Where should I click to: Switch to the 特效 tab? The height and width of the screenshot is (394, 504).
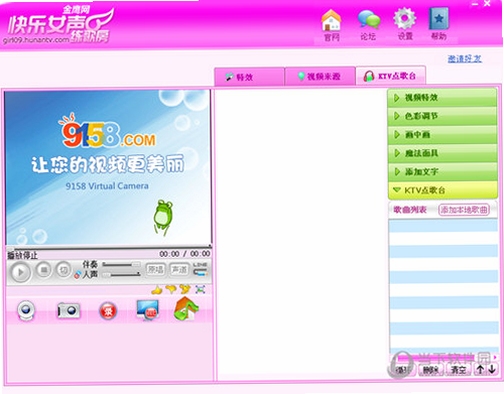coord(249,77)
